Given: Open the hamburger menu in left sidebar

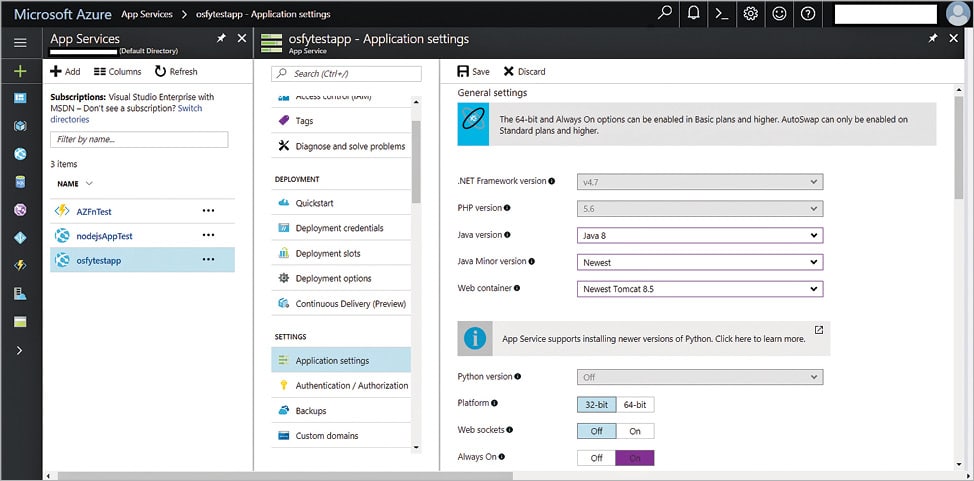Looking at the screenshot, I should tap(20, 43).
